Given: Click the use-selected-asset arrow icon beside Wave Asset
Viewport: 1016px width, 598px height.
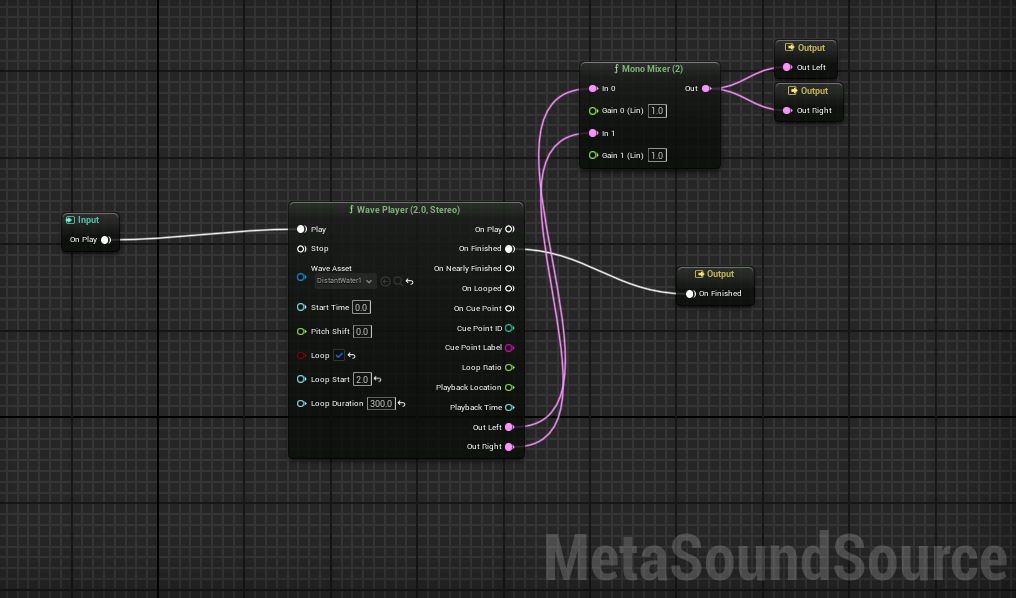Looking at the screenshot, I should pos(386,281).
